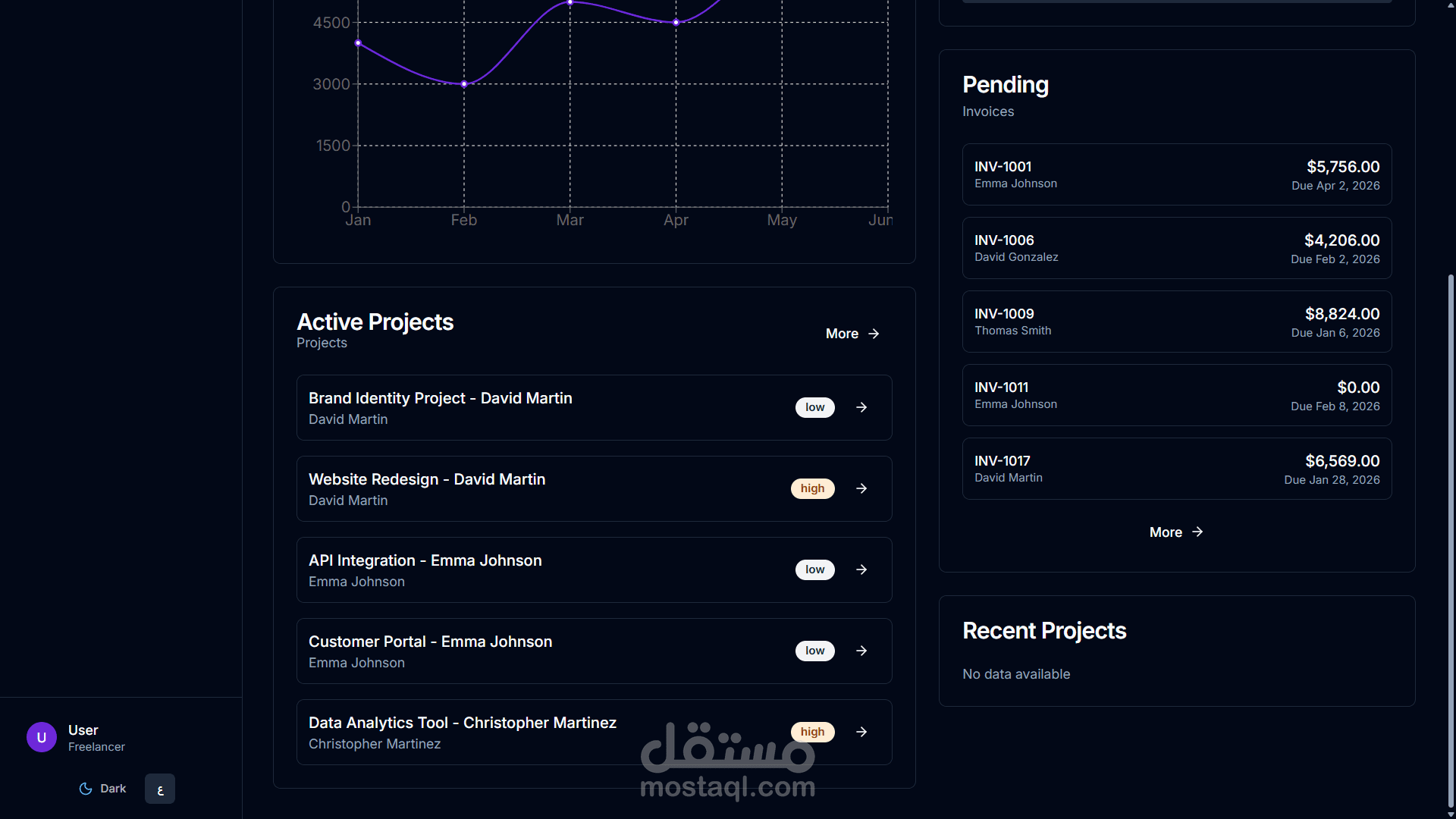Click arrow icon on Website Redesign row
1456x819 pixels.
click(x=861, y=488)
